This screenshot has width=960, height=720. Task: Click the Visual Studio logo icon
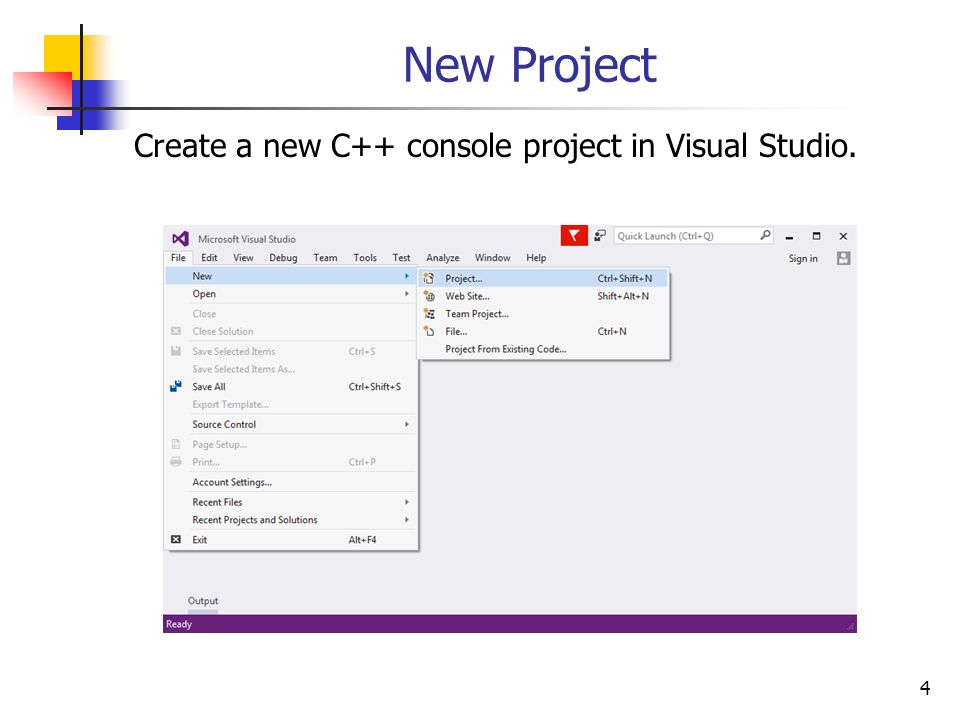(x=180, y=239)
